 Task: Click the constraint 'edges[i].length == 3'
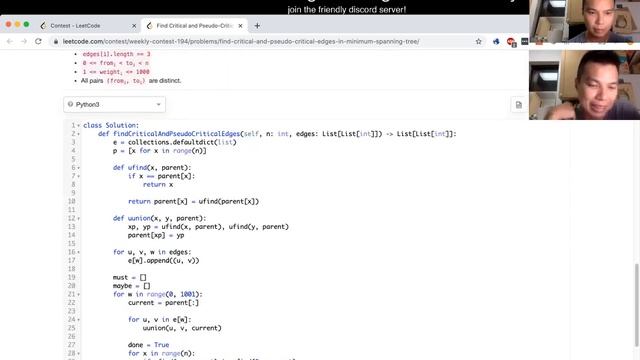pos(116,54)
